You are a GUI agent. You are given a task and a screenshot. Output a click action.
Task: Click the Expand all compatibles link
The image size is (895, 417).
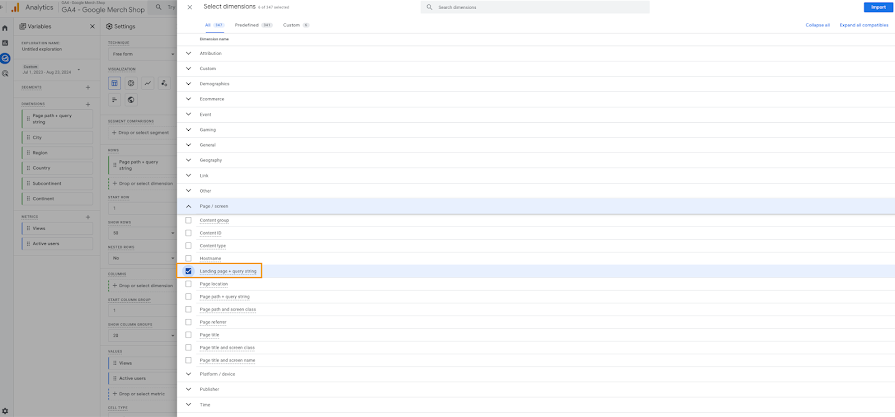click(x=864, y=25)
